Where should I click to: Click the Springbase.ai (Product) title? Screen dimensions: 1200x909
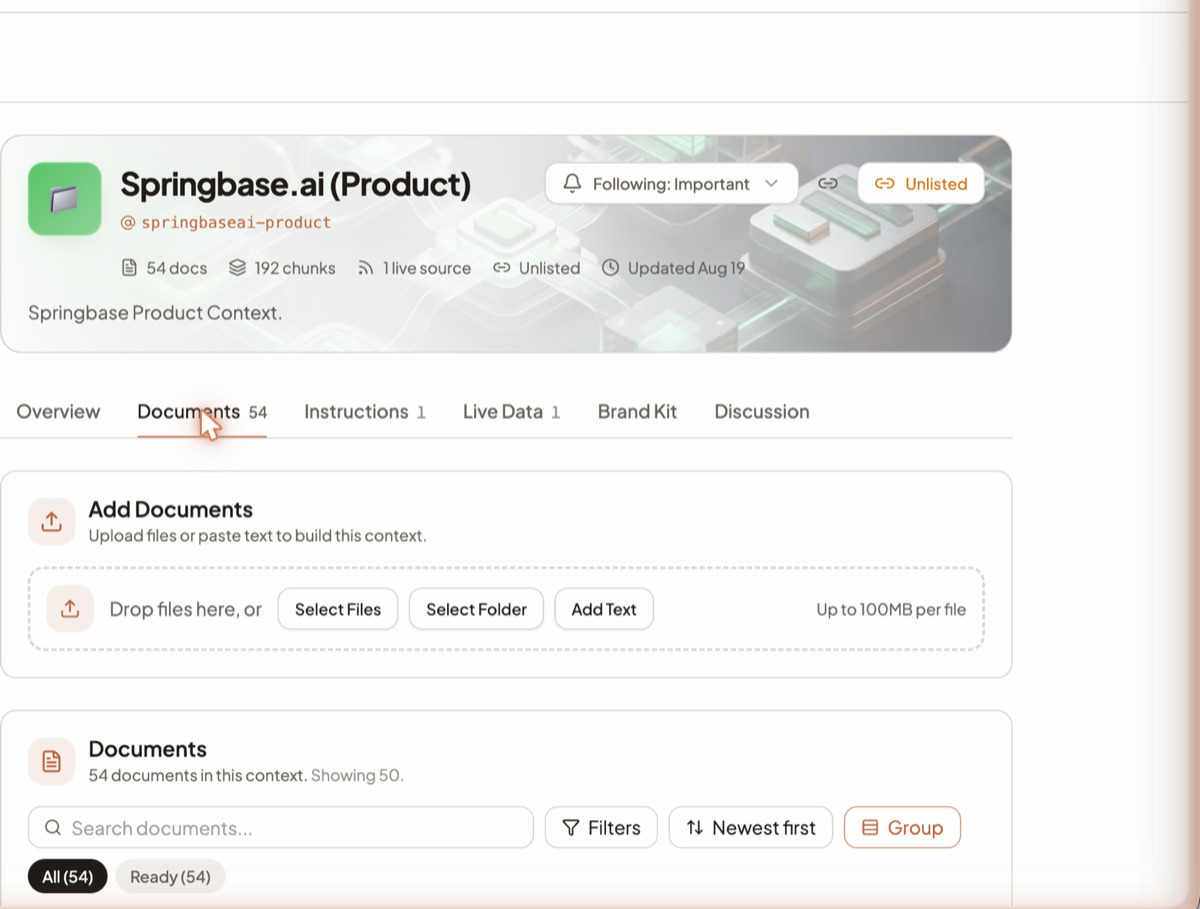296,184
